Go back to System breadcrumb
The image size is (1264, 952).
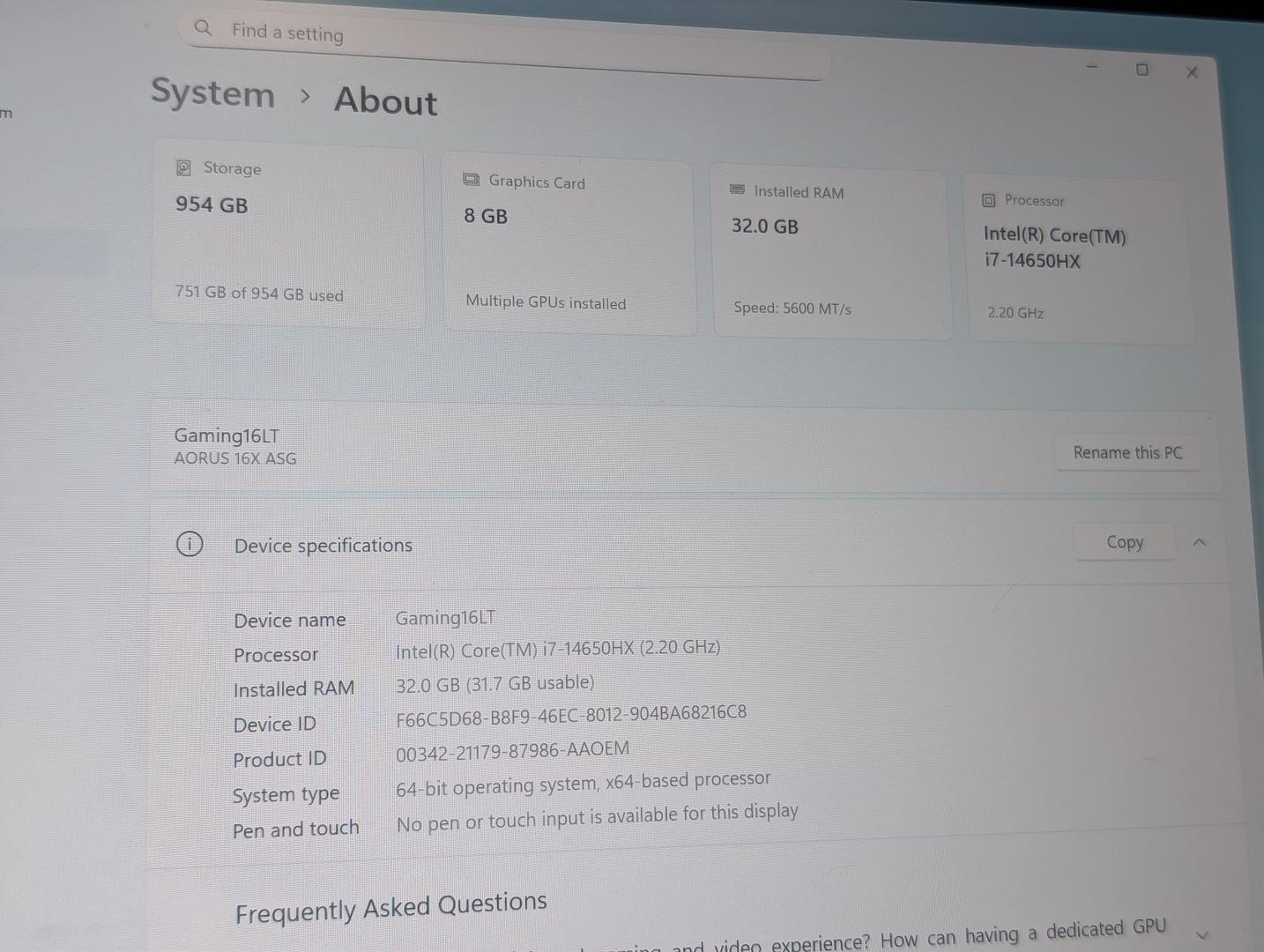tap(212, 93)
